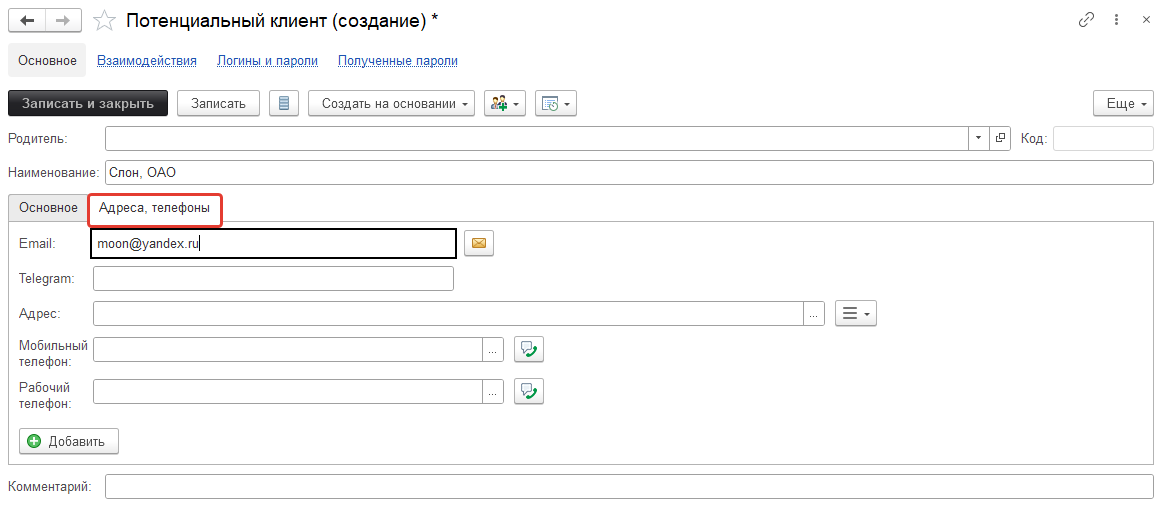Open the three-dot window menu
This screenshot has width=1165, height=522.
[x=1118, y=20]
